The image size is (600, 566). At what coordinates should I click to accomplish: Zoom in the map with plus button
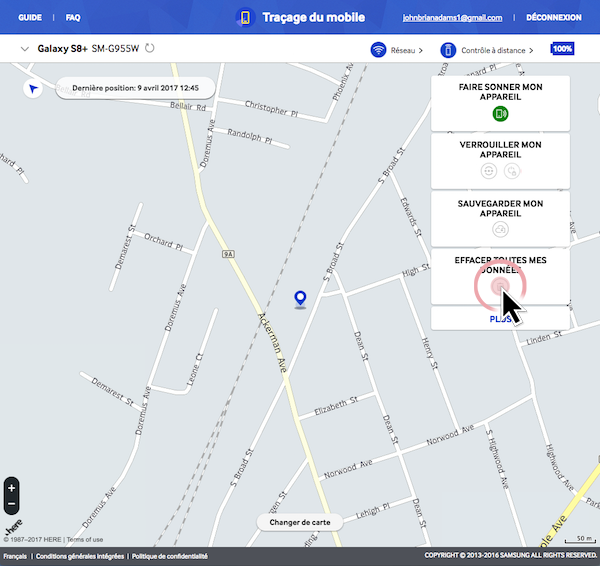click(x=11, y=488)
